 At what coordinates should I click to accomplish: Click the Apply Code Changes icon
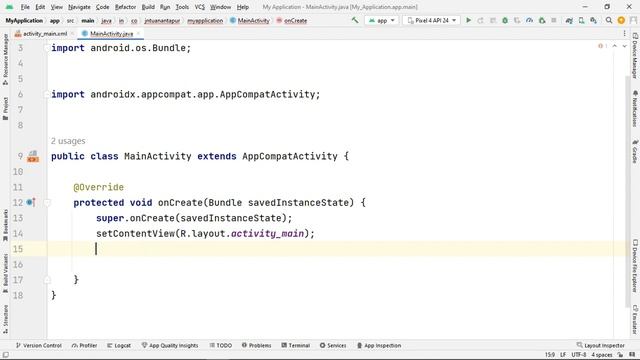493,20
